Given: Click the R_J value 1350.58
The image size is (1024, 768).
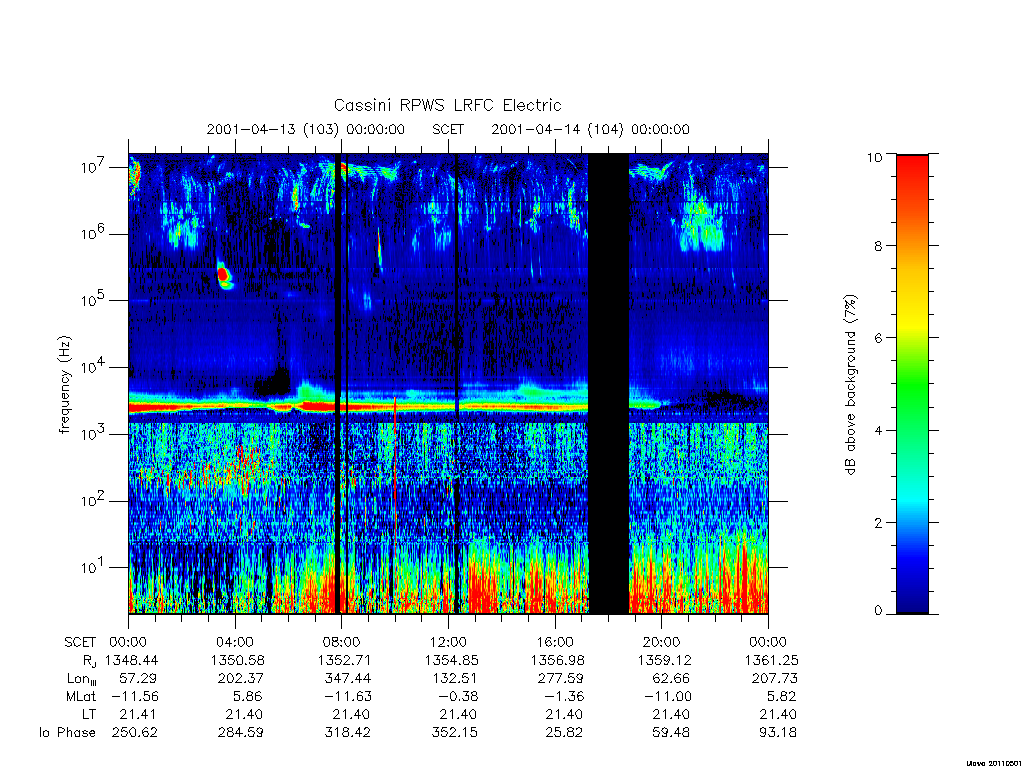Looking at the screenshot, I should coord(238,660).
